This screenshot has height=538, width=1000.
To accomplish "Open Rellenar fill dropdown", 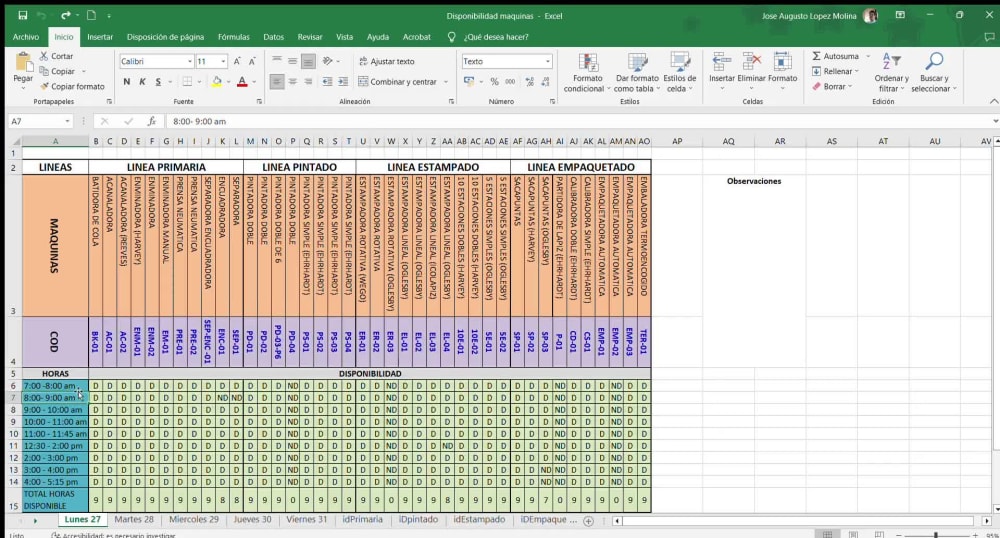I will point(835,71).
